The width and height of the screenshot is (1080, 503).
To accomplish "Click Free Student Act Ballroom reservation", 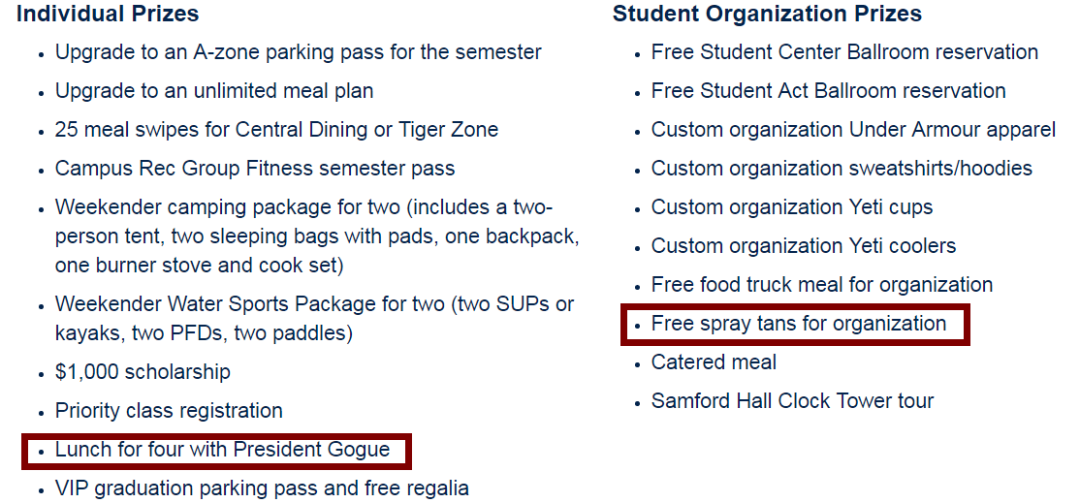I will click(829, 91).
